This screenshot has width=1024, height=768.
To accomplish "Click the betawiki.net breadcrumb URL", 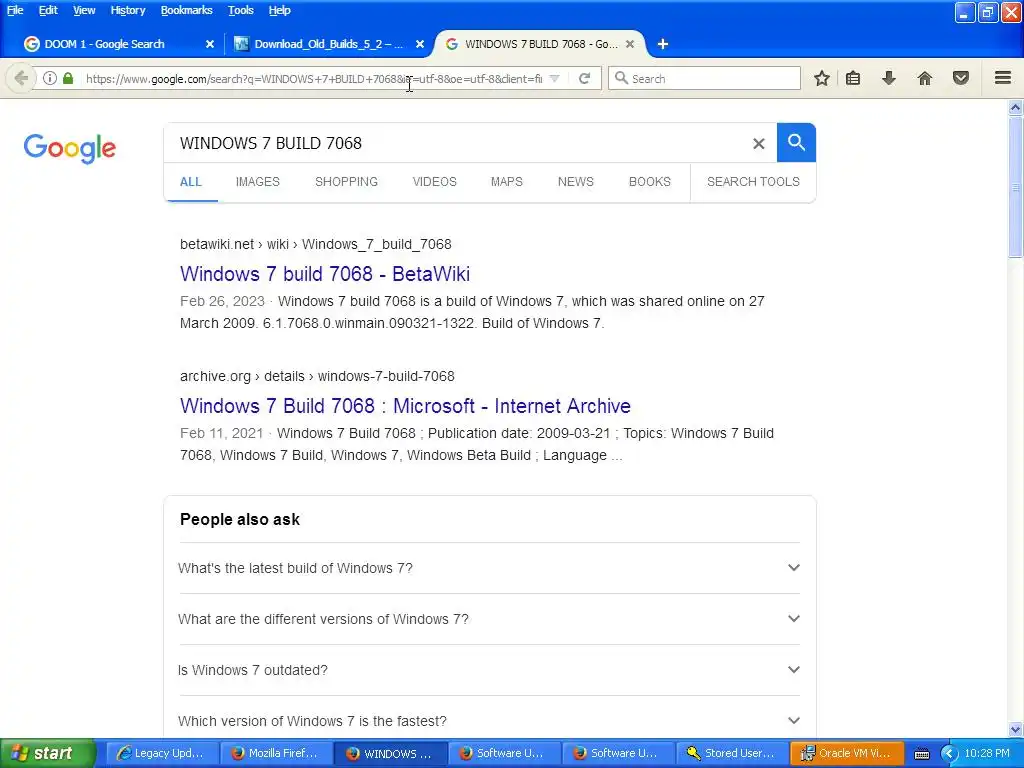I will (315, 244).
